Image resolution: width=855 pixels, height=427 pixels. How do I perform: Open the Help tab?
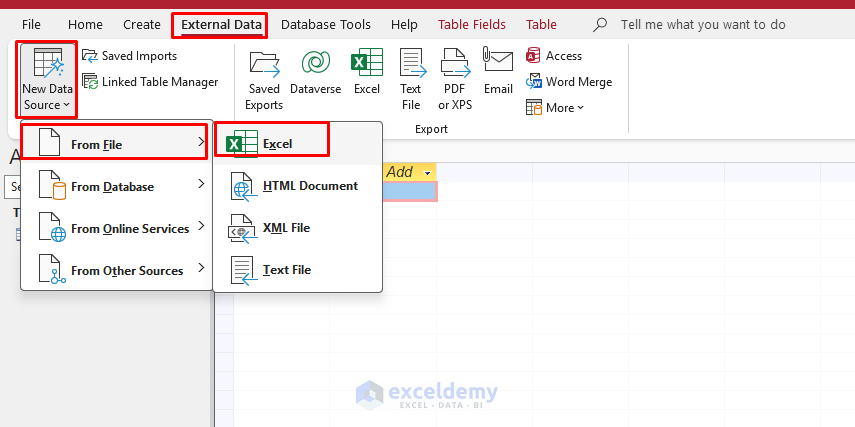404,25
